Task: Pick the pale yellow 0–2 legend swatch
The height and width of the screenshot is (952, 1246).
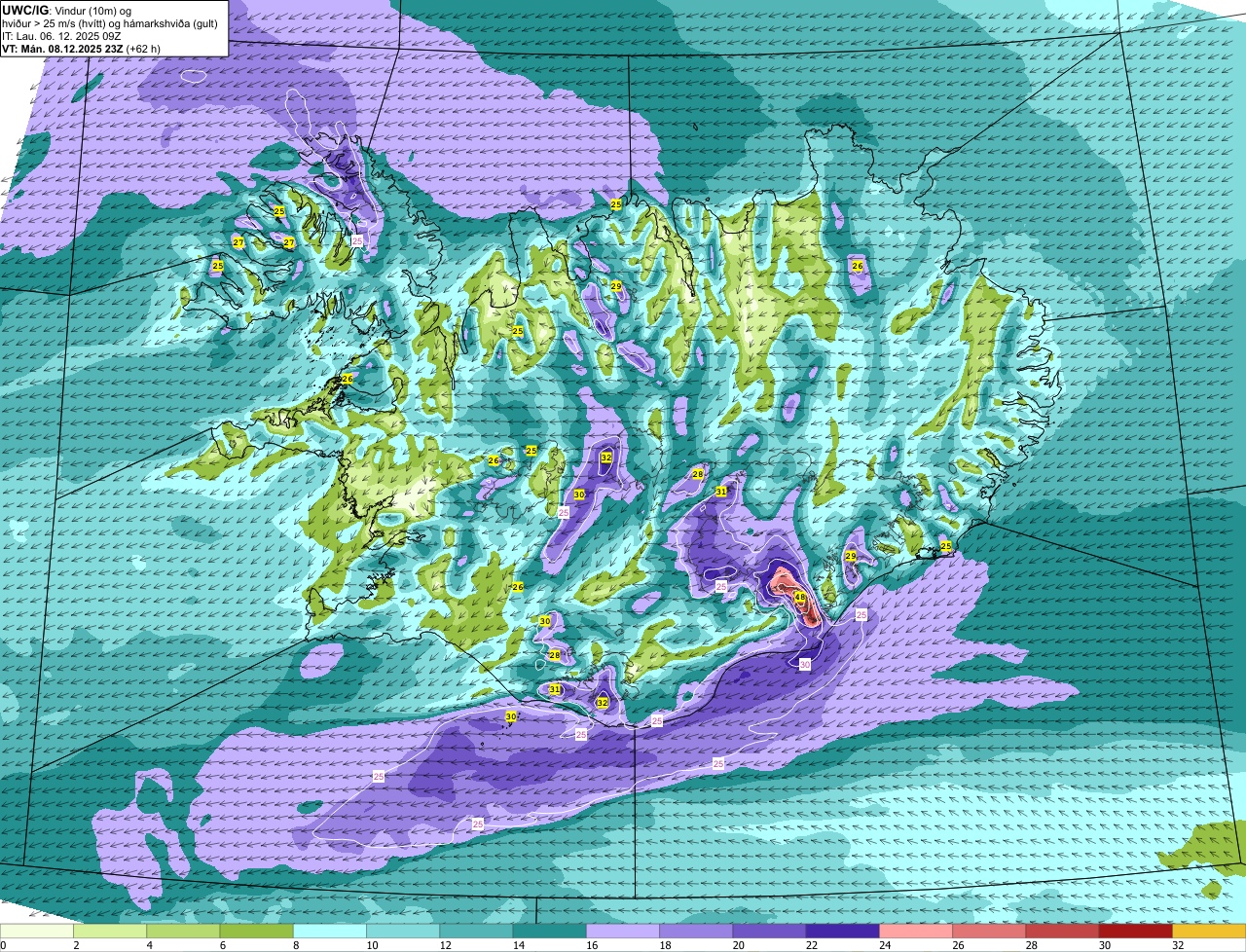Action: (37, 931)
